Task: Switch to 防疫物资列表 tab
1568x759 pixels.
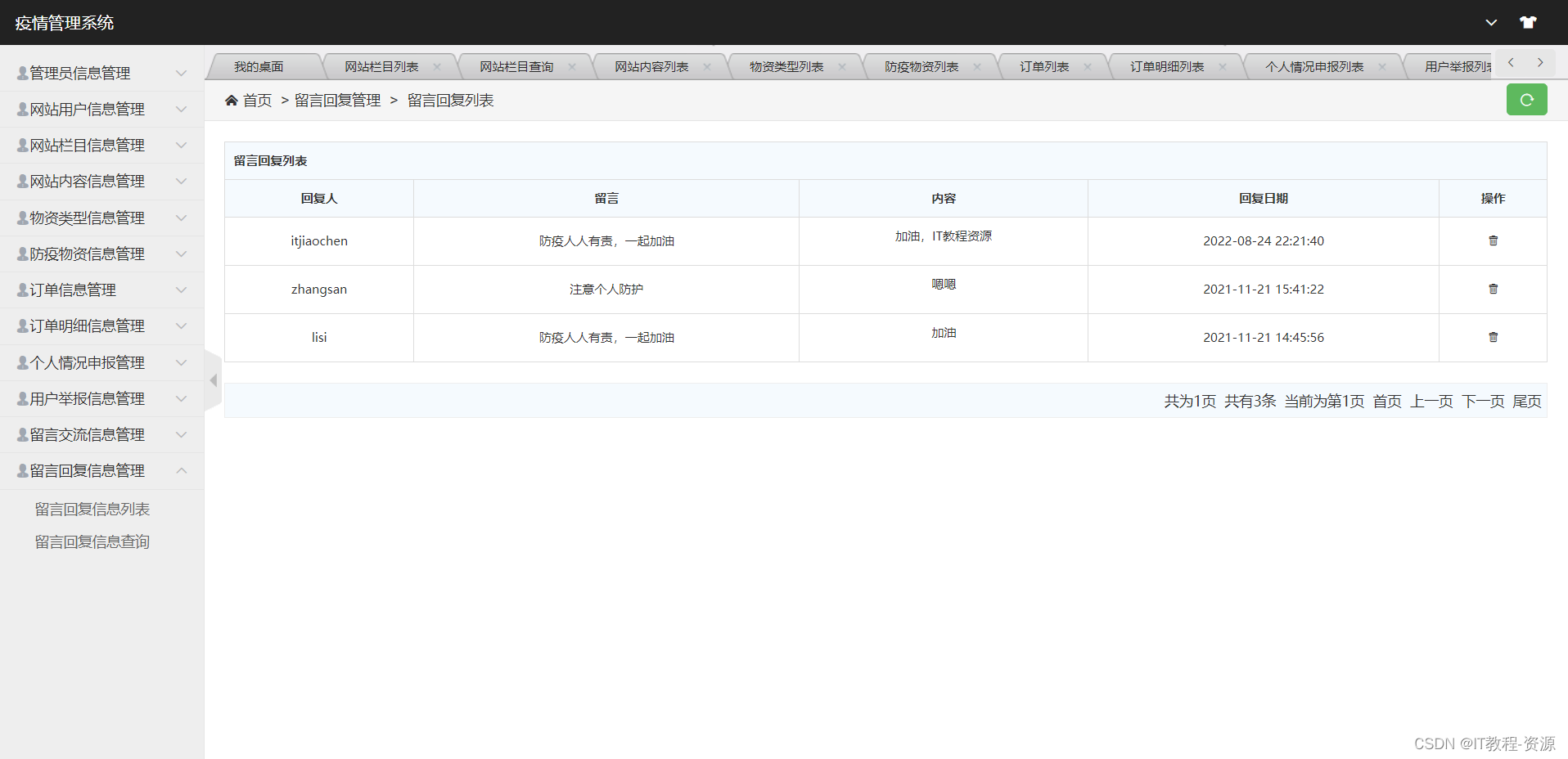Action: tap(921, 67)
